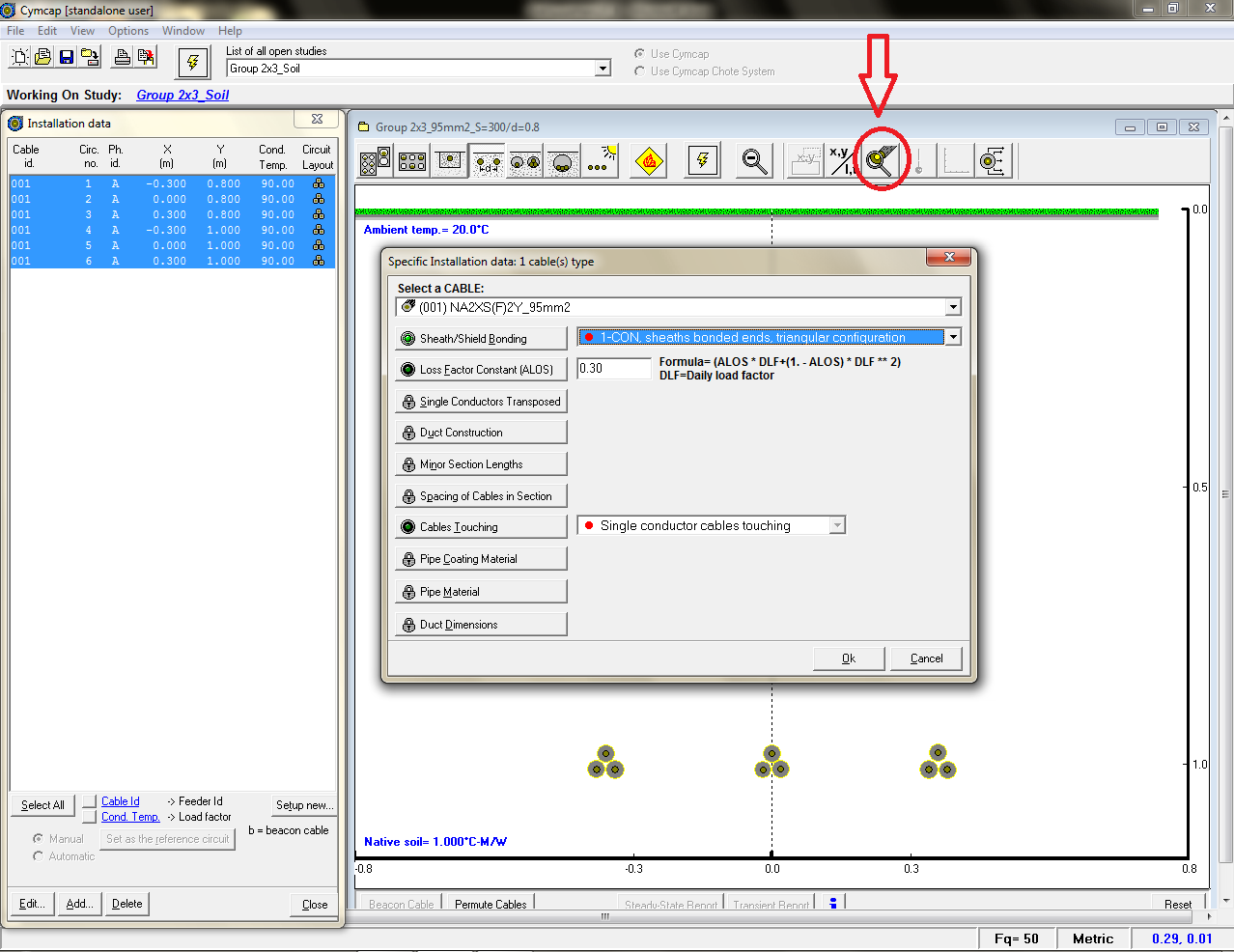Image resolution: width=1234 pixels, height=952 pixels.
Task: Open the Select a CABLE dropdown
Action: [x=953, y=307]
